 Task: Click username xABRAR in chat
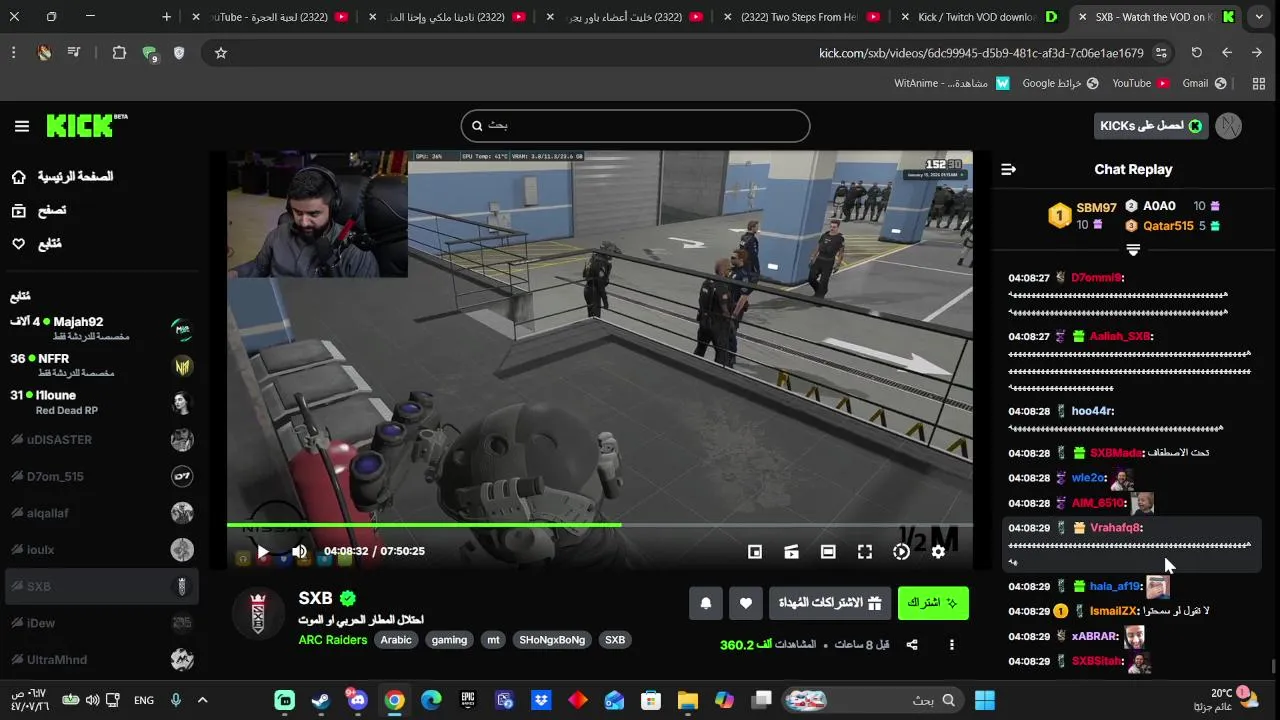1094,636
